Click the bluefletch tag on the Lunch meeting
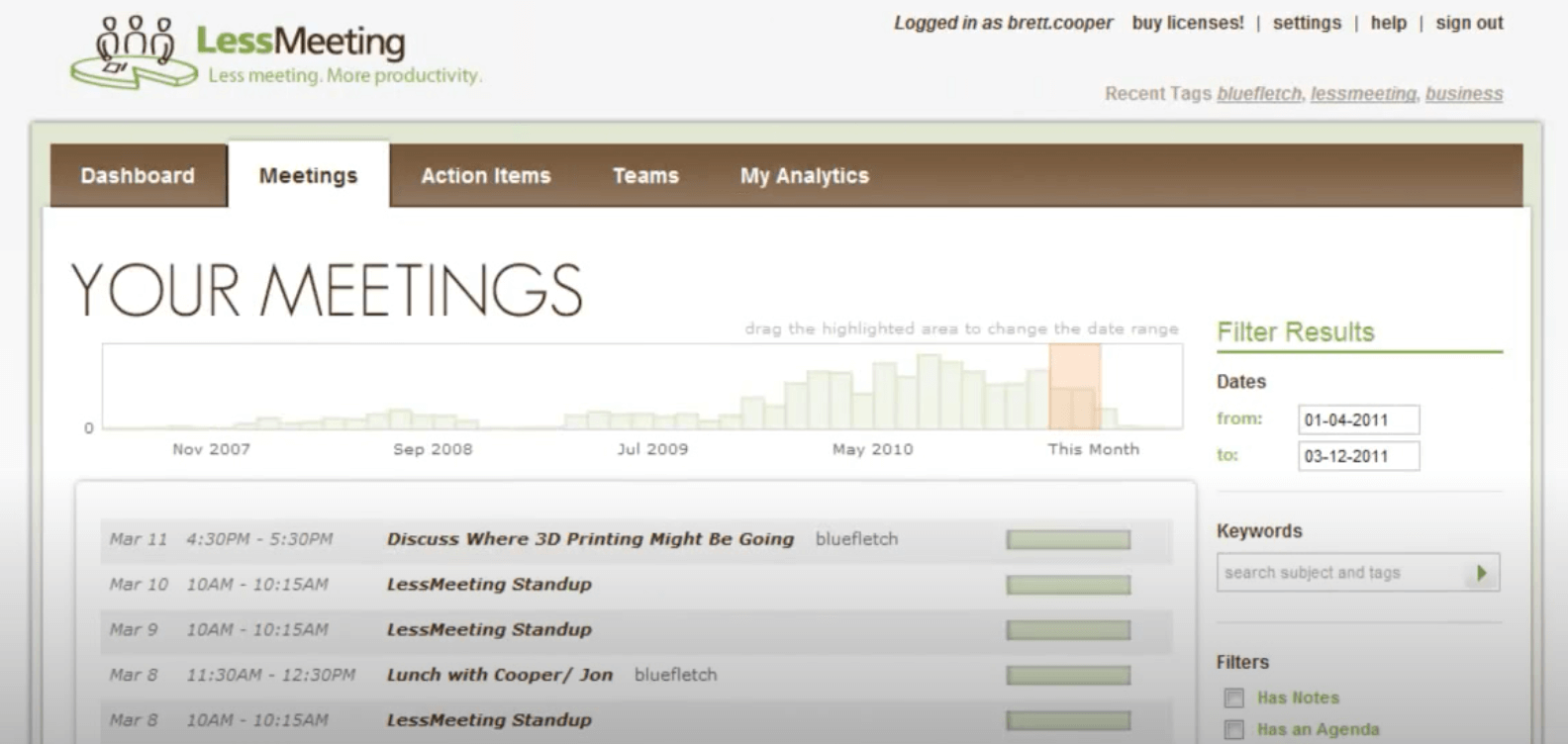1568x744 pixels. pos(675,676)
